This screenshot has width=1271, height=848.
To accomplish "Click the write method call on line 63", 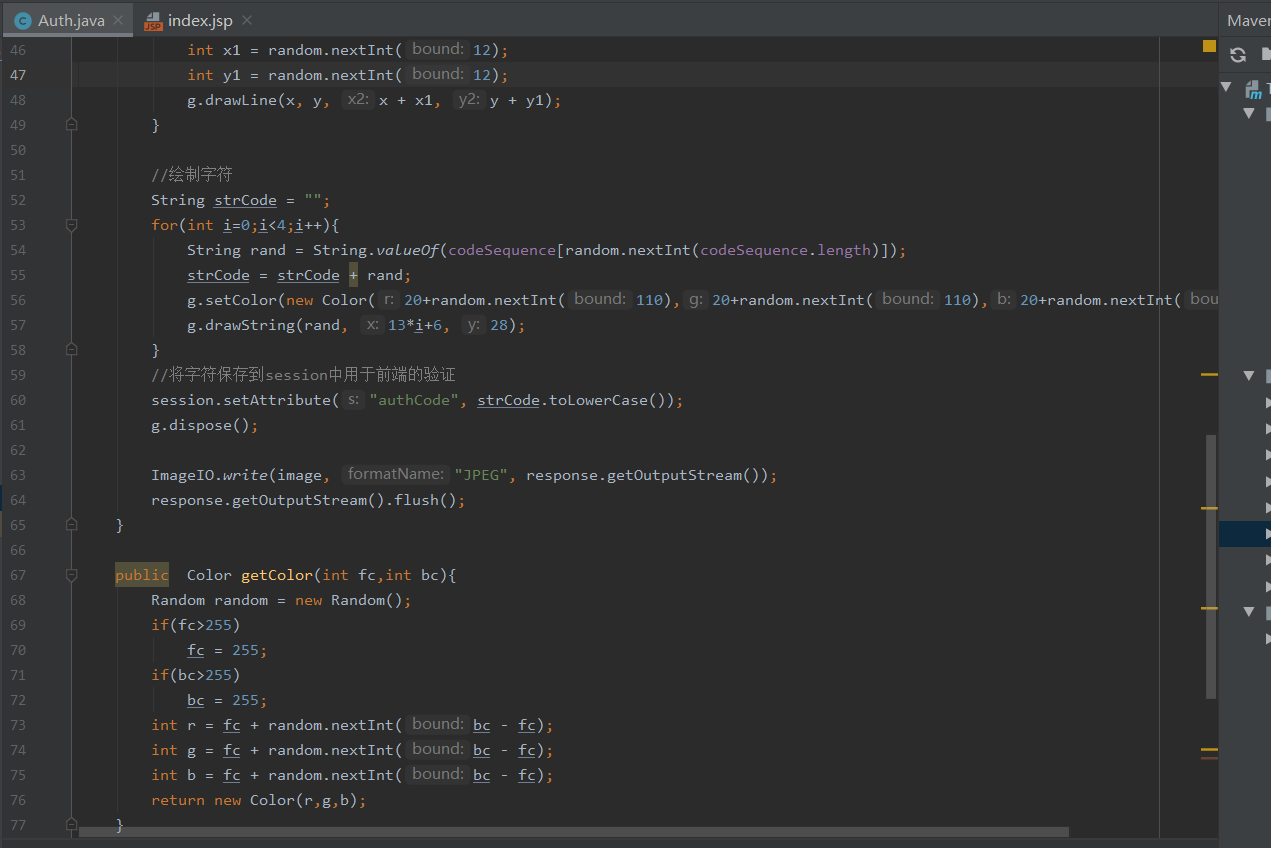I will 246,475.
